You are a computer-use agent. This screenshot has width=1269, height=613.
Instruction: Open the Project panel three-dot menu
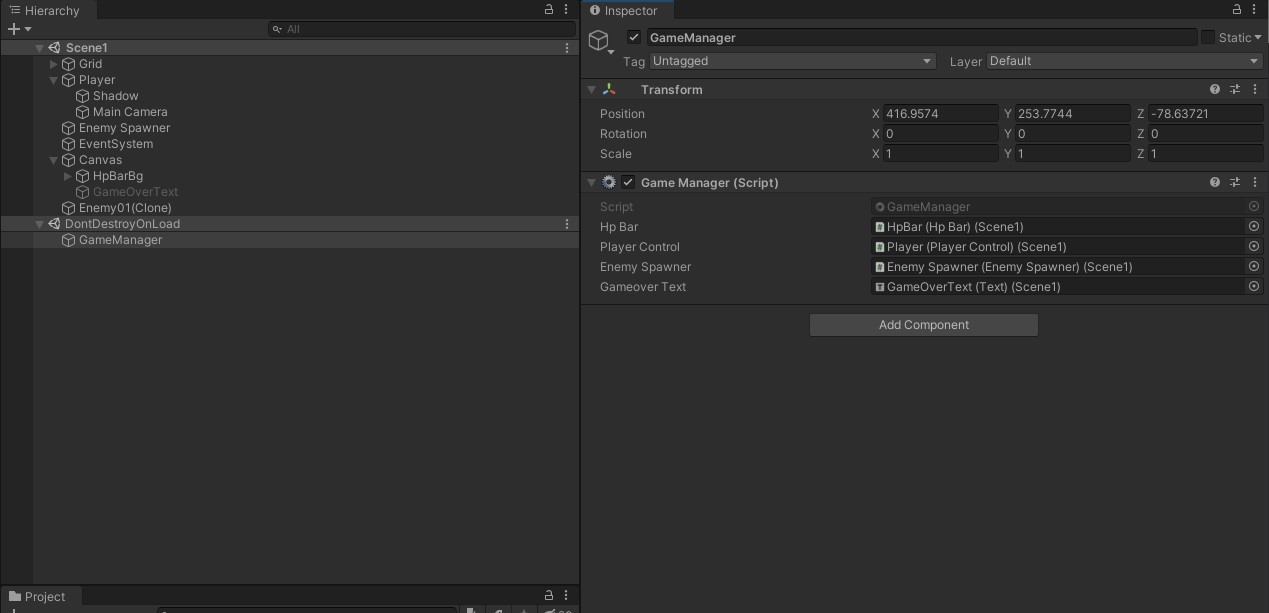click(x=566, y=596)
